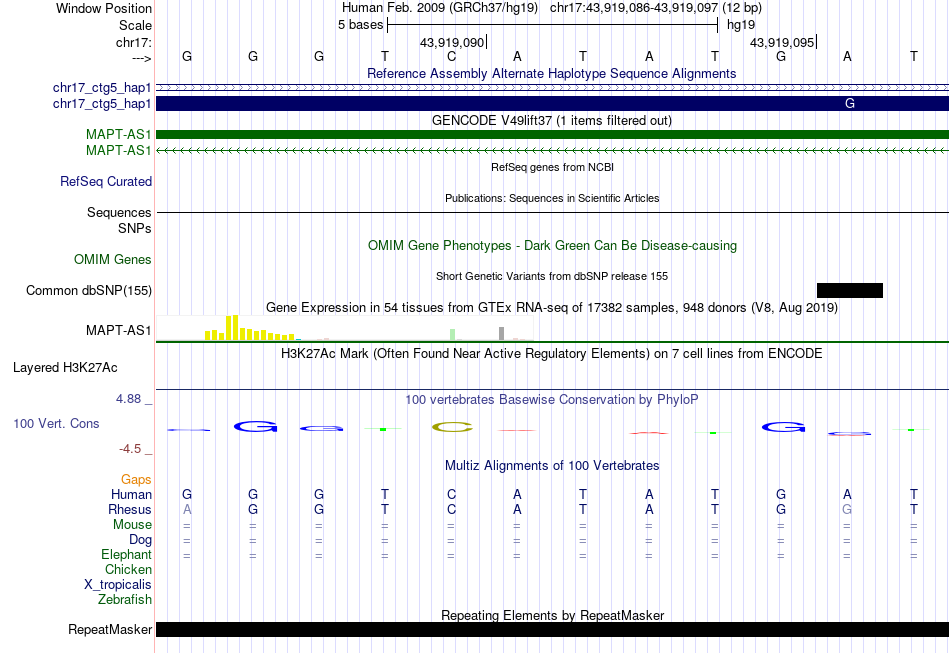Screen dimensions: 950x653
Task: Click the Scale track label
Action: pos(135,25)
